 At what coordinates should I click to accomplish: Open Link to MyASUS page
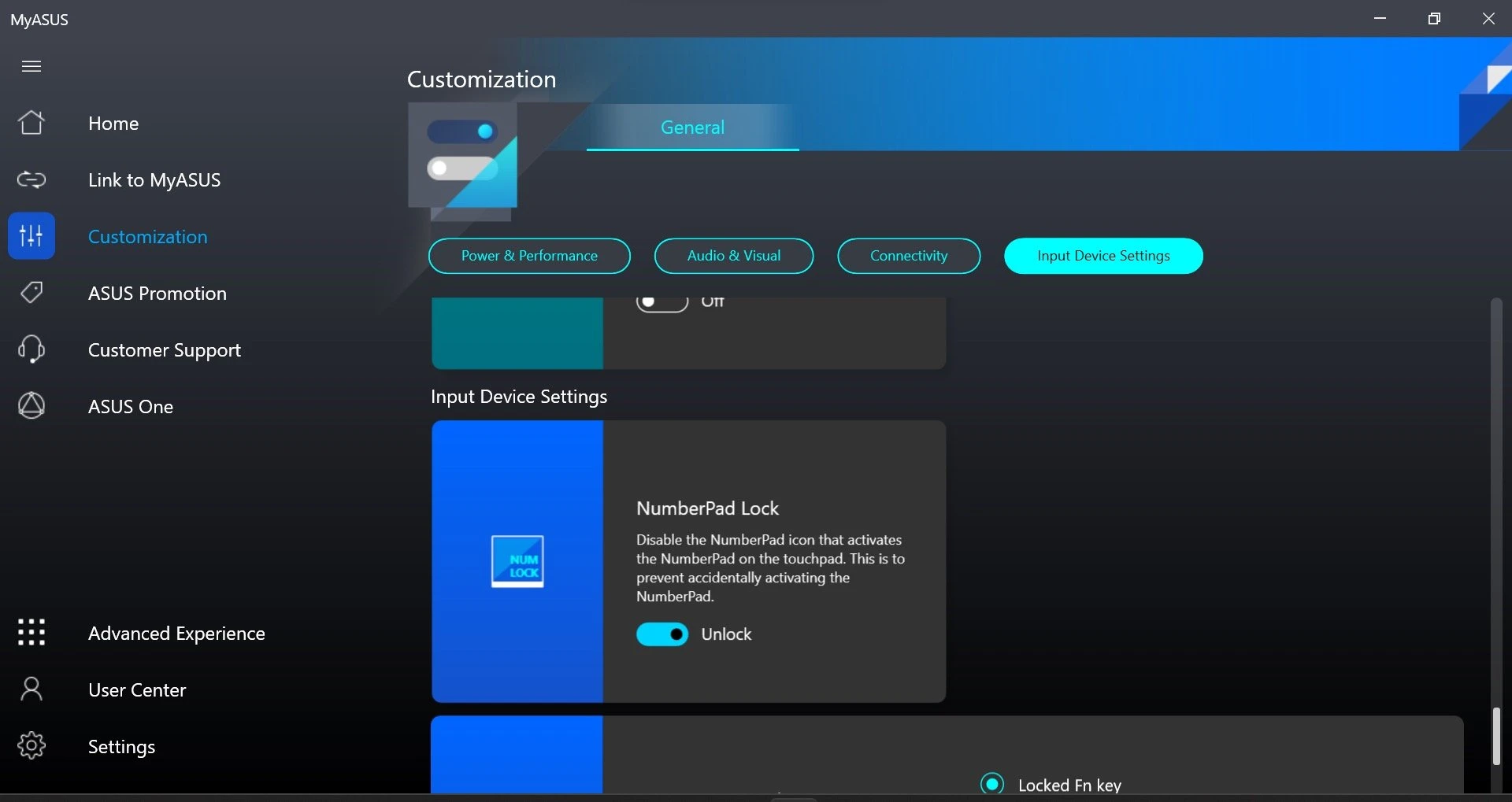[154, 180]
